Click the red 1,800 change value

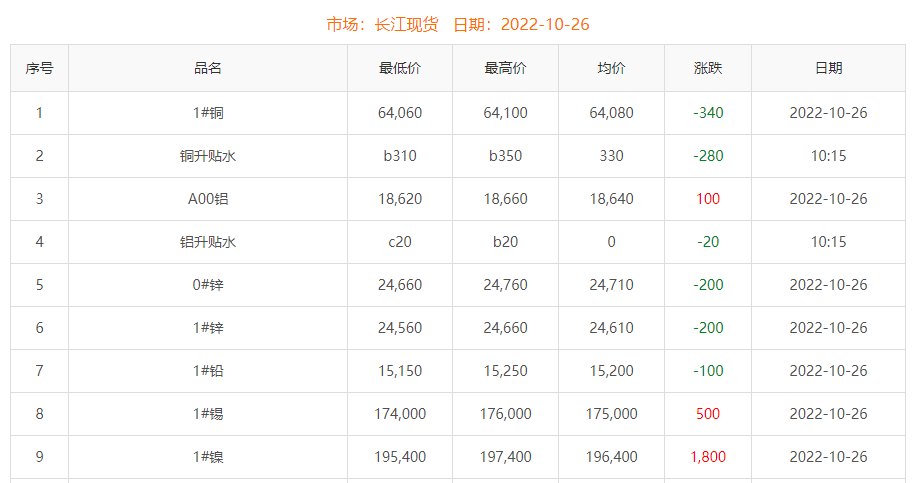pyautogui.click(x=708, y=457)
